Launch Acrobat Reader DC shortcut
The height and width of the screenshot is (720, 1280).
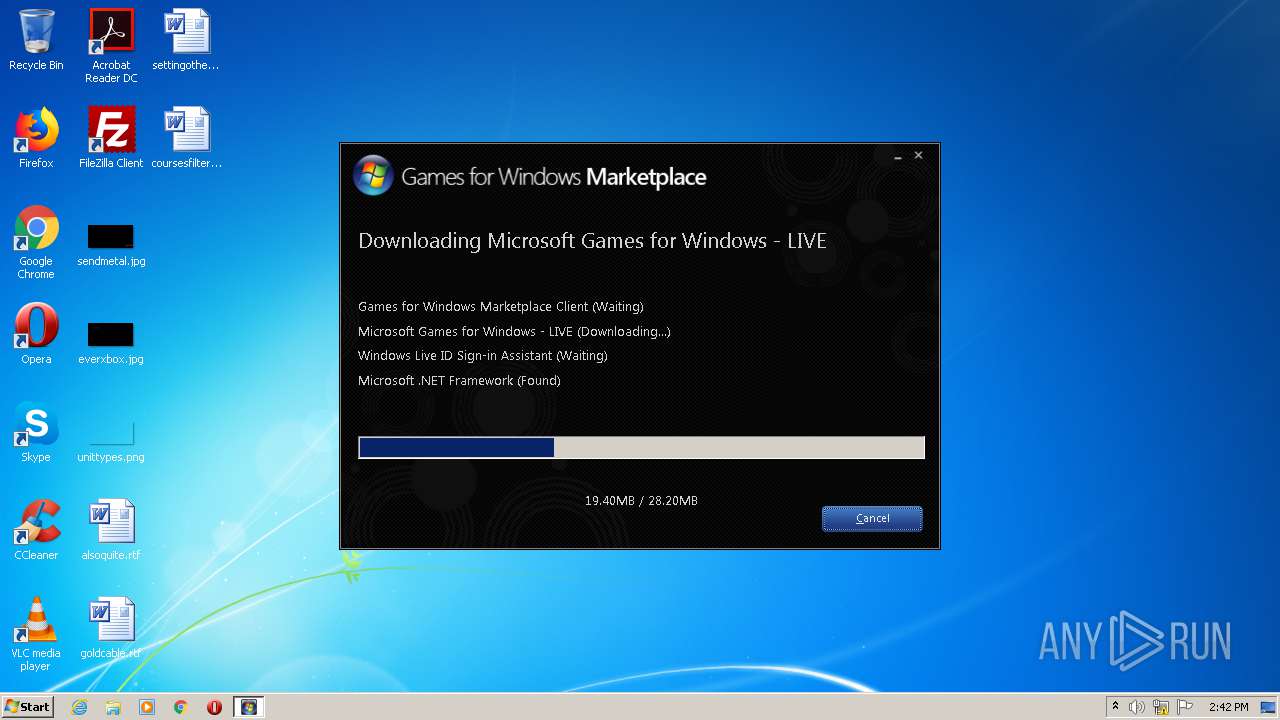[111, 46]
